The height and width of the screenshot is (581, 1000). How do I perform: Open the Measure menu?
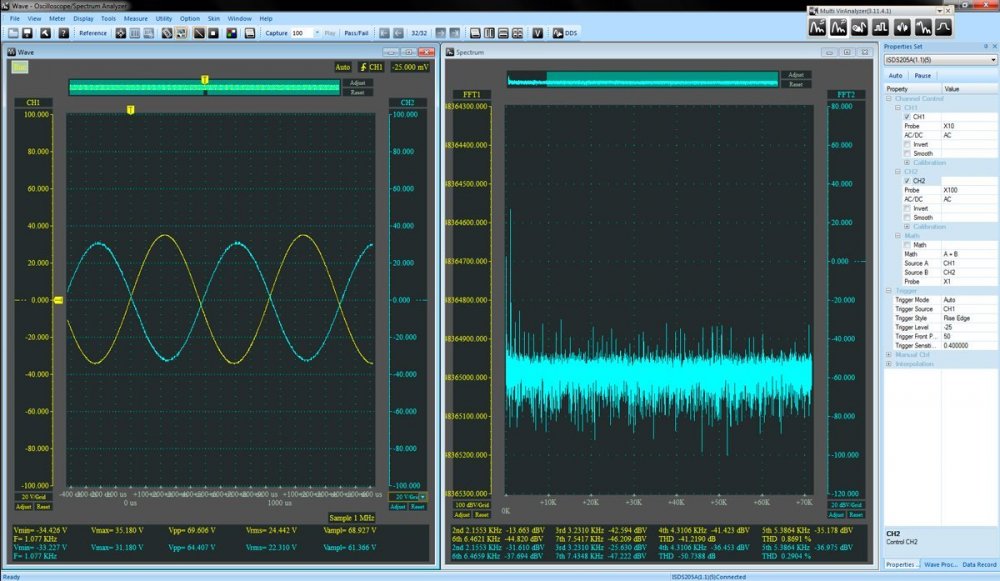pyautogui.click(x=135, y=18)
